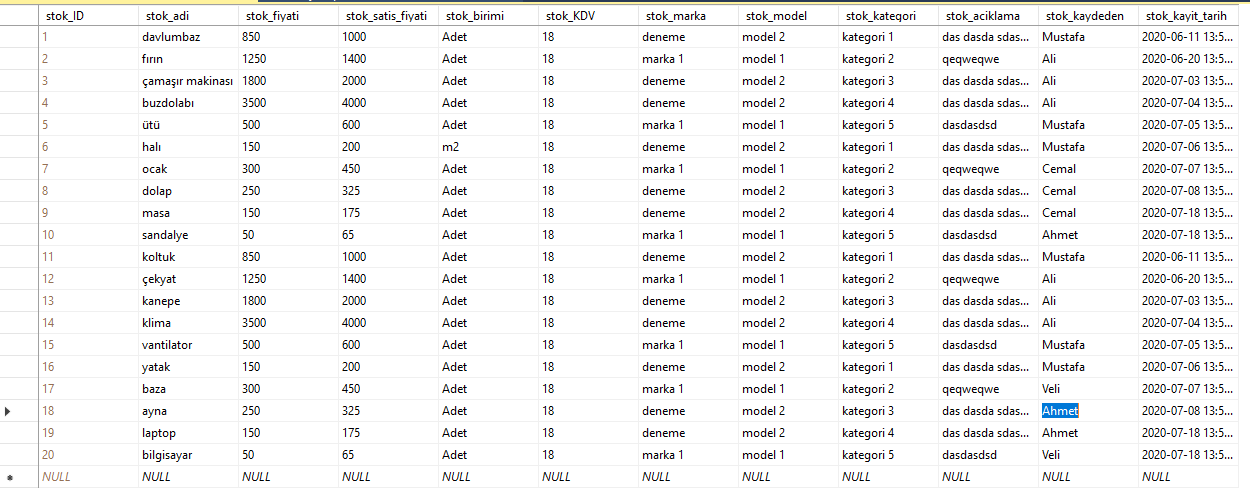Click the 'fırın' name cell
Image resolution: width=1250 pixels, height=498 pixels.
tap(188, 59)
